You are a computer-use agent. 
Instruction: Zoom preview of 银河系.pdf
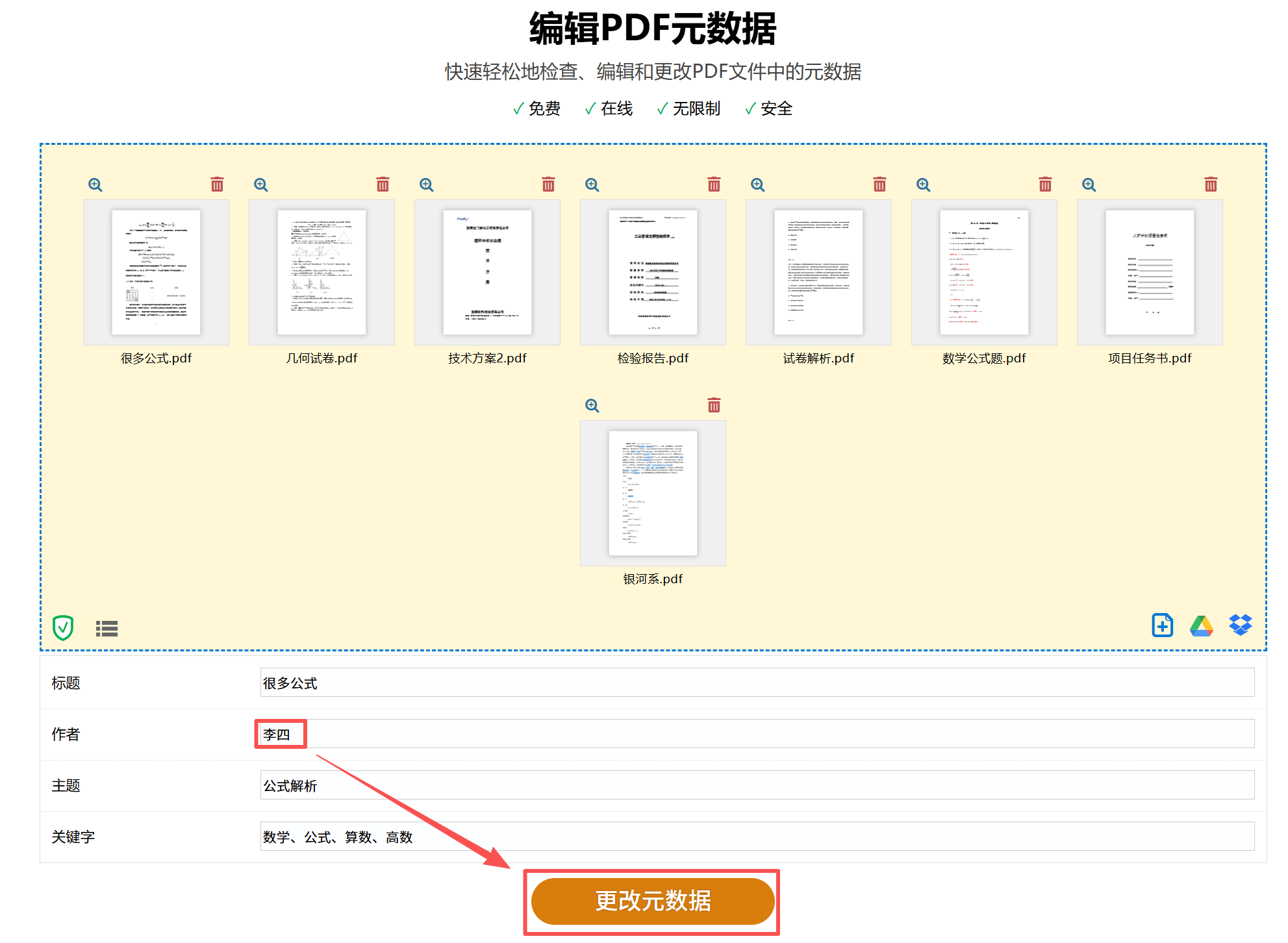click(x=592, y=405)
